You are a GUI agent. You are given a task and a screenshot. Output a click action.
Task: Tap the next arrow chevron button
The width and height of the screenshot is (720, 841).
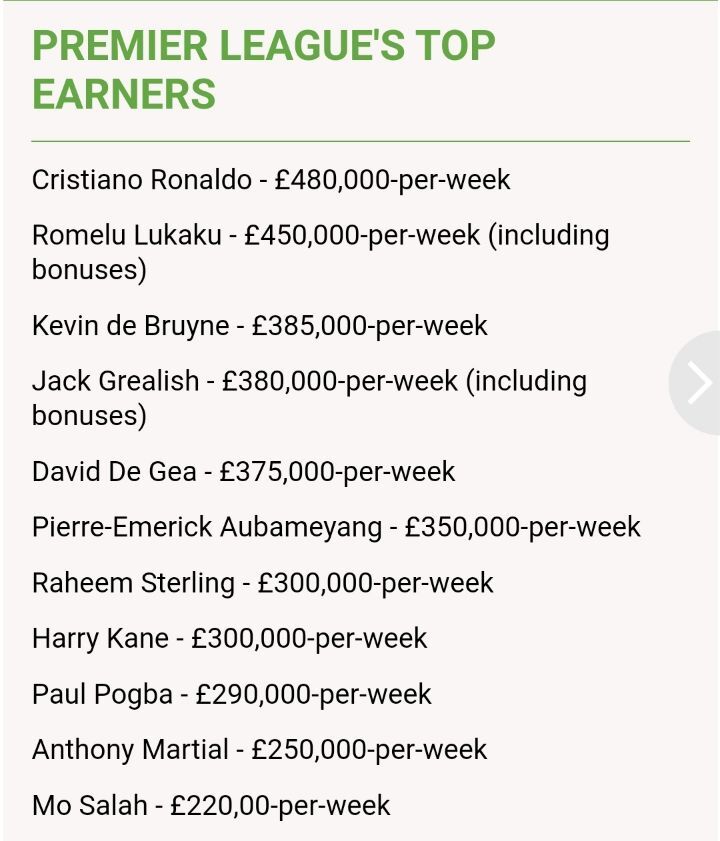click(x=699, y=383)
